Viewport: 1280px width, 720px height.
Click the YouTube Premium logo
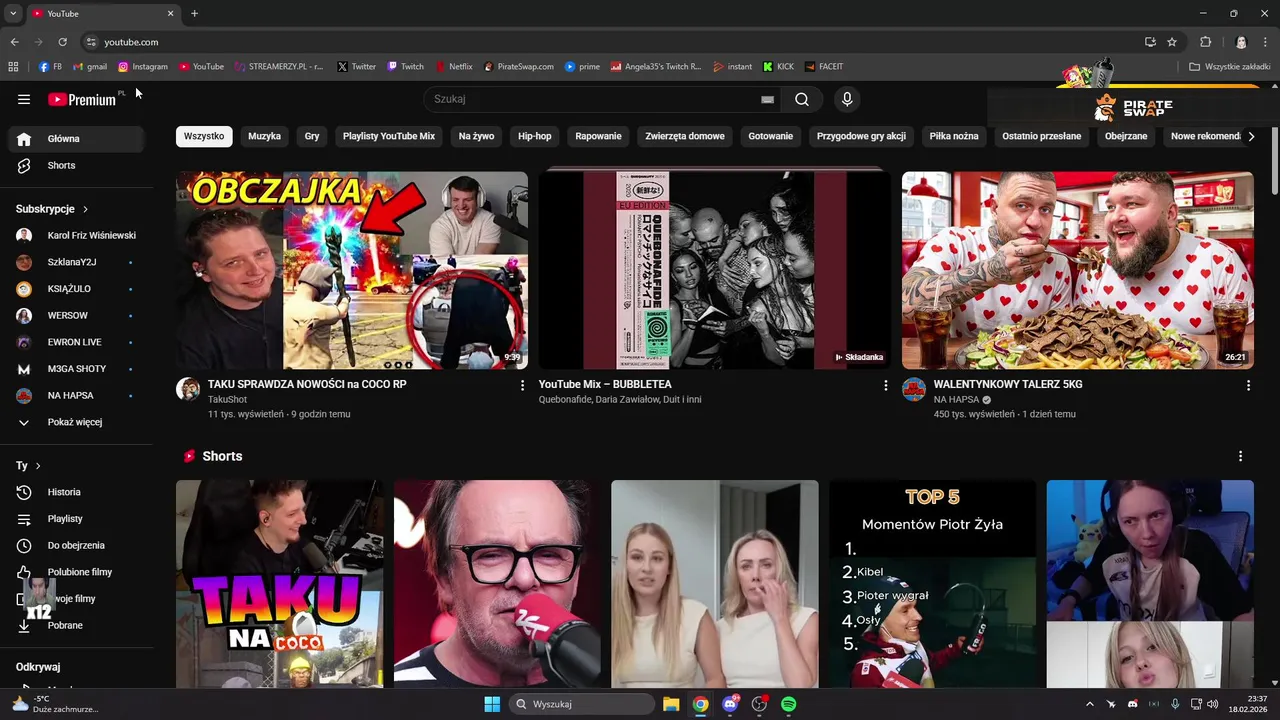(82, 99)
